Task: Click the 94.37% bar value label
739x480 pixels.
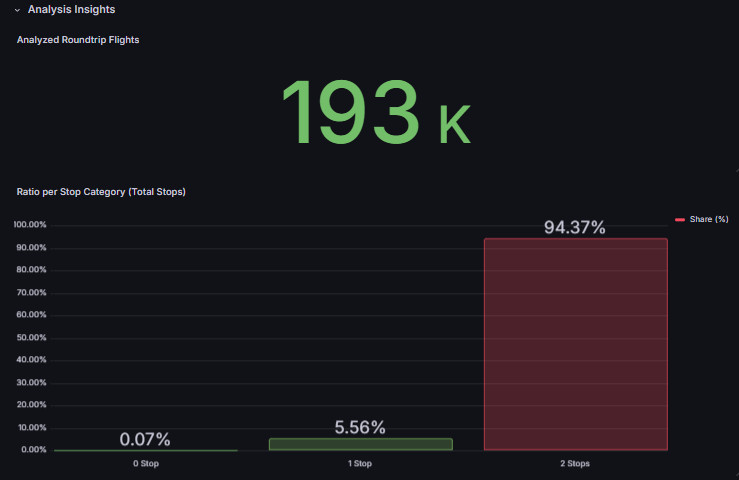Action: (575, 227)
